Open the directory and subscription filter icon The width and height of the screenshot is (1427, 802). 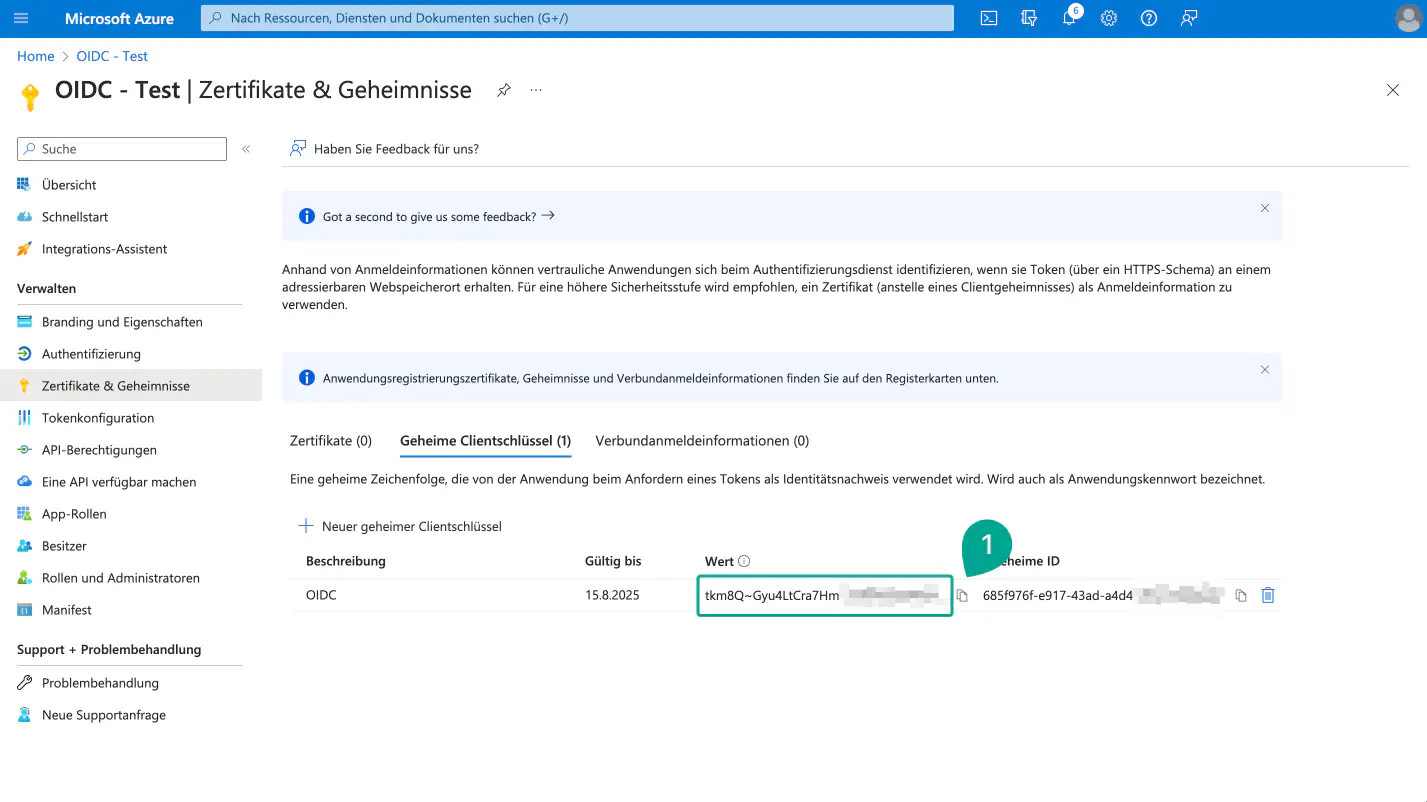[x=1029, y=18]
